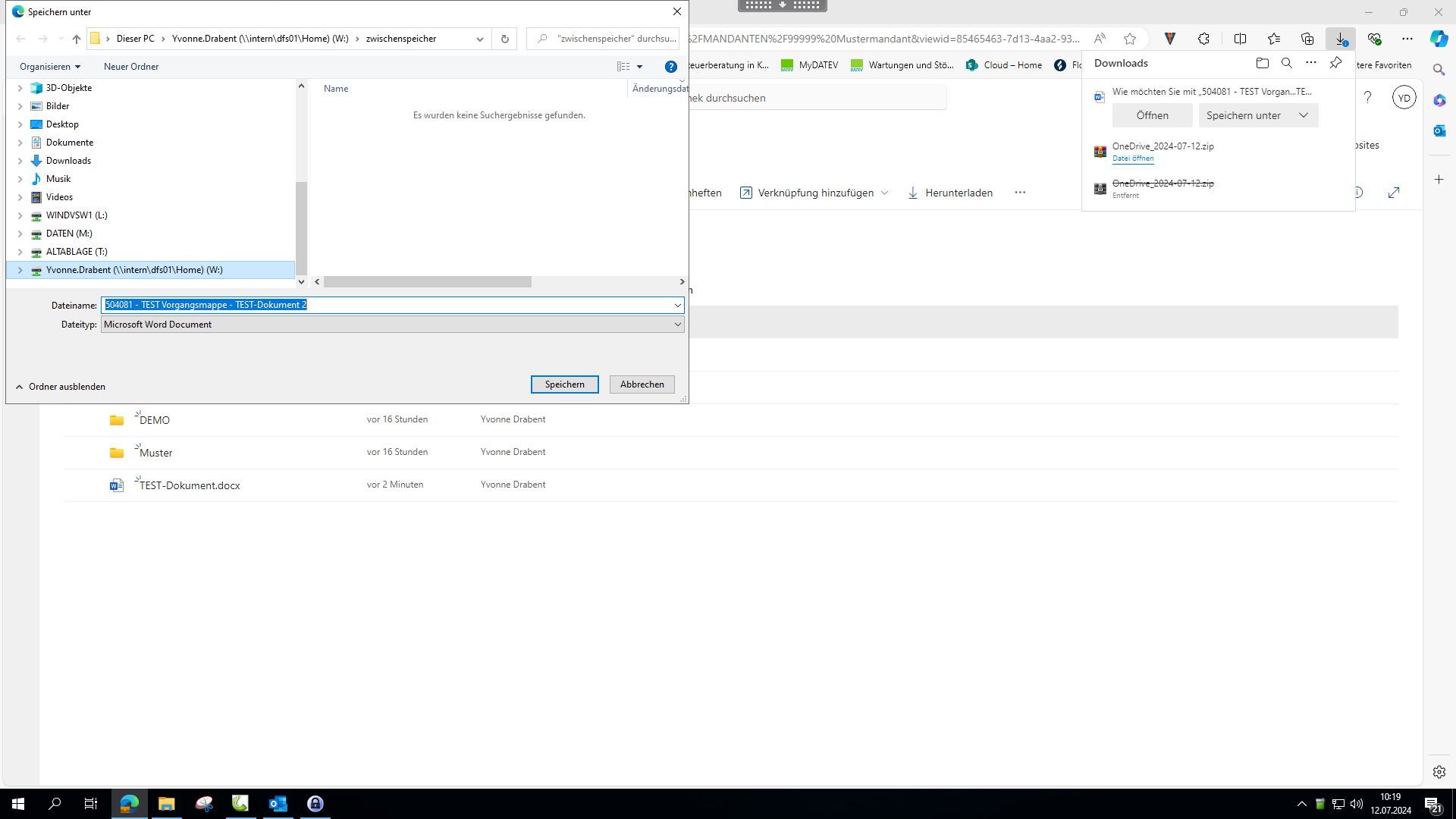The image size is (1456, 819).
Task: Open the Organisieren menu
Action: [50, 67]
